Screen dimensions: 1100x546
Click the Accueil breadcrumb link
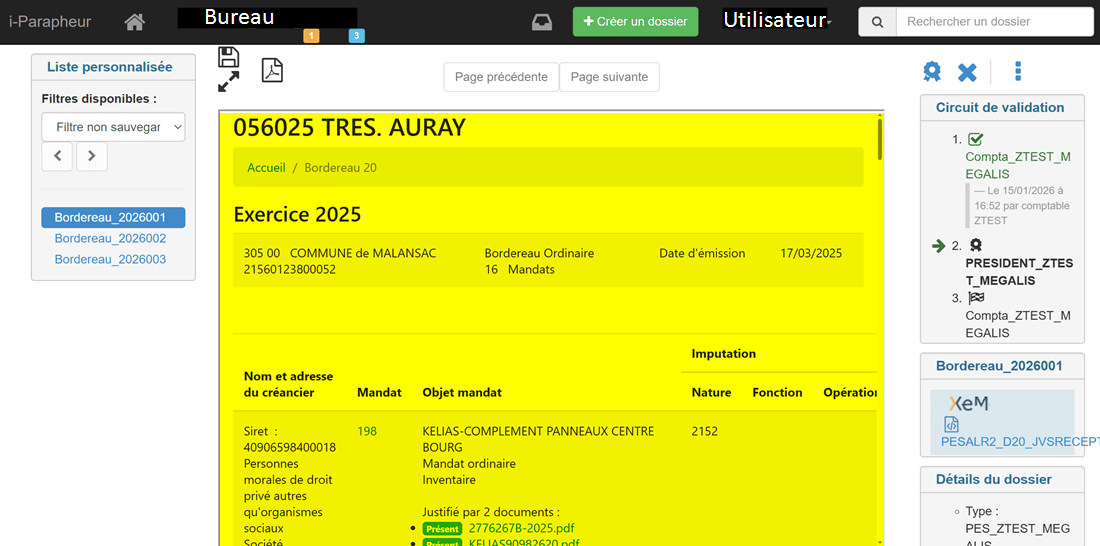click(x=266, y=168)
